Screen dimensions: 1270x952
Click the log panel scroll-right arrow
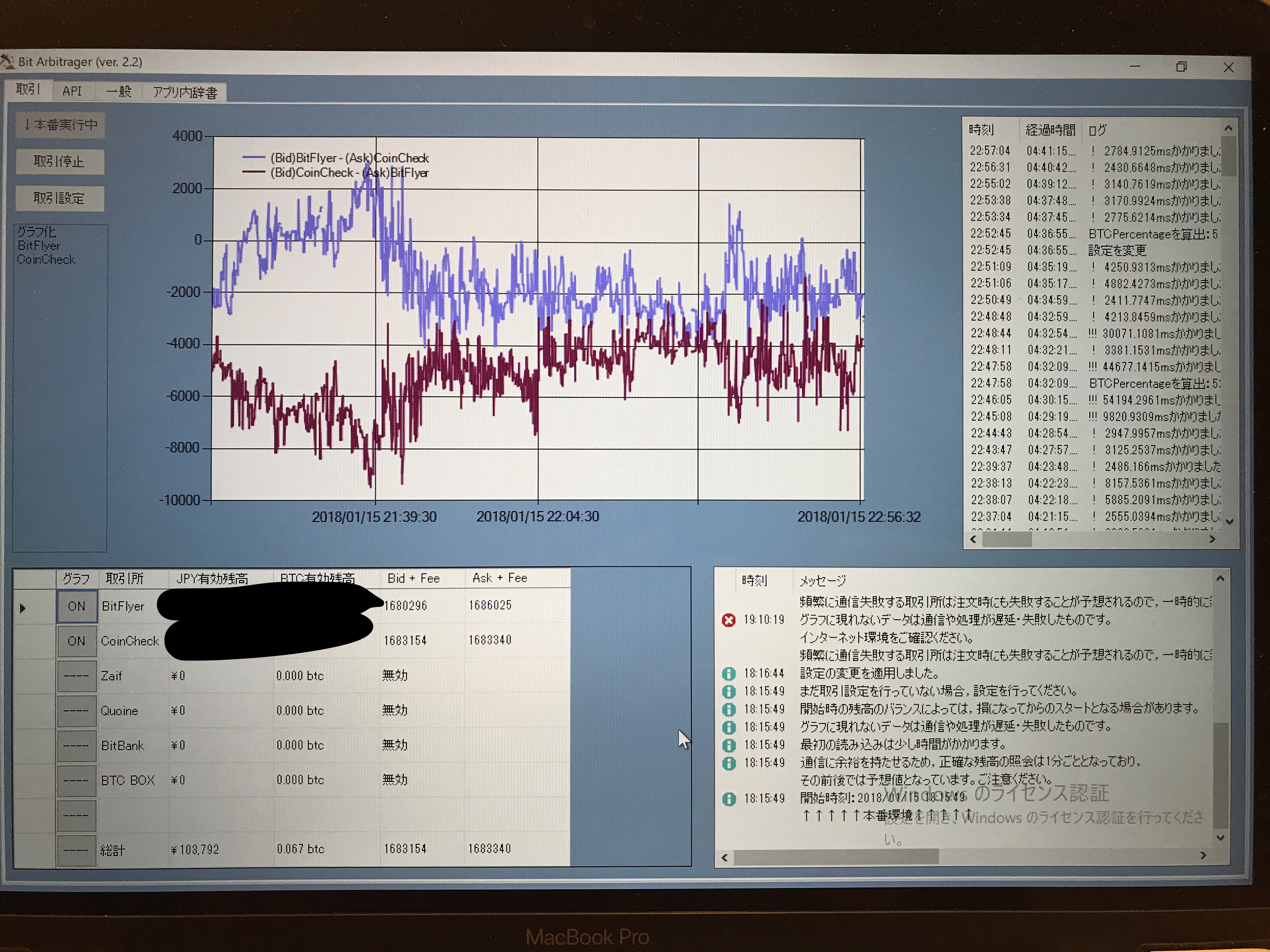[1212, 539]
